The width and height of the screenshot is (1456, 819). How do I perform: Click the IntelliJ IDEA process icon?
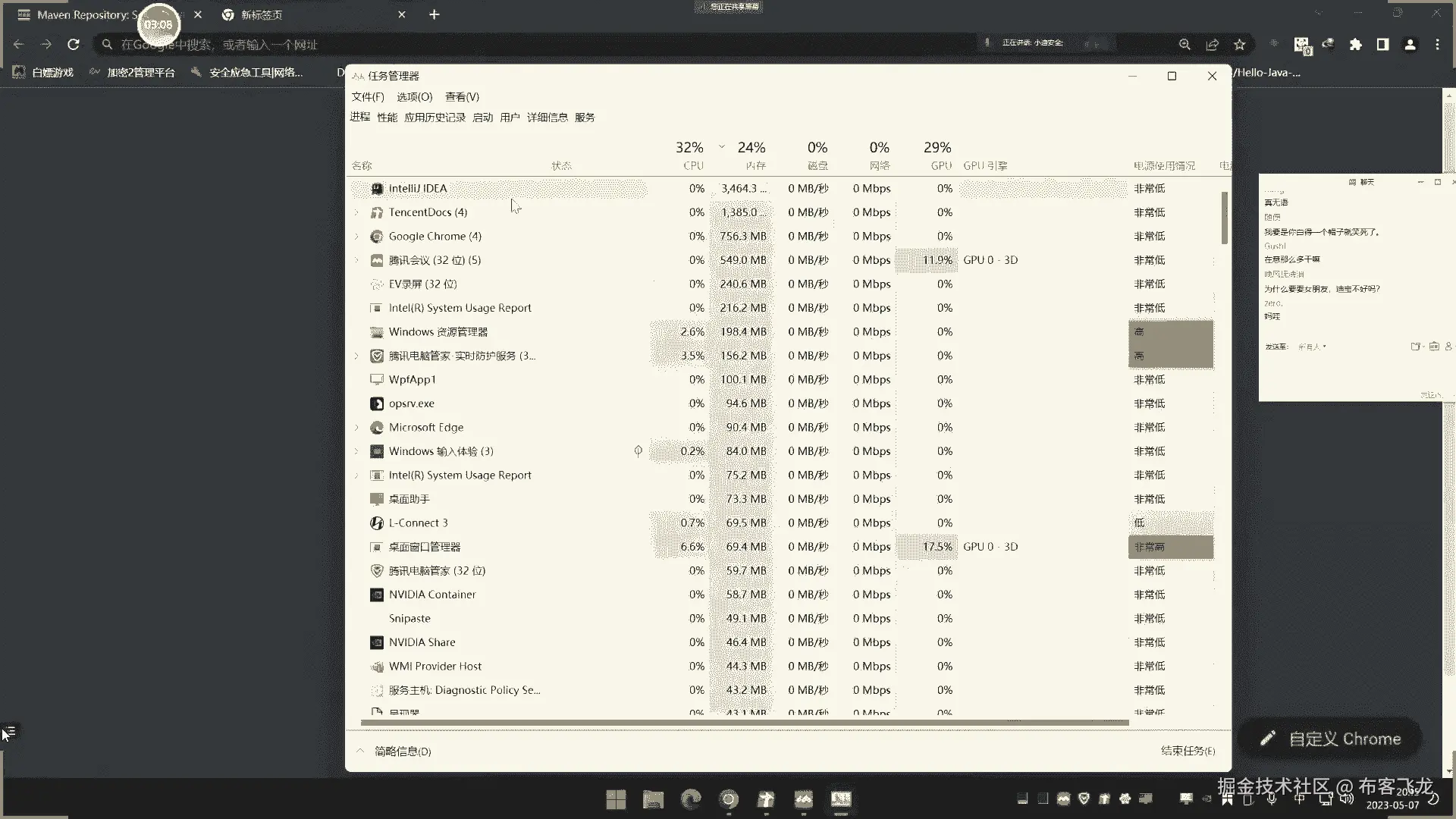point(377,189)
